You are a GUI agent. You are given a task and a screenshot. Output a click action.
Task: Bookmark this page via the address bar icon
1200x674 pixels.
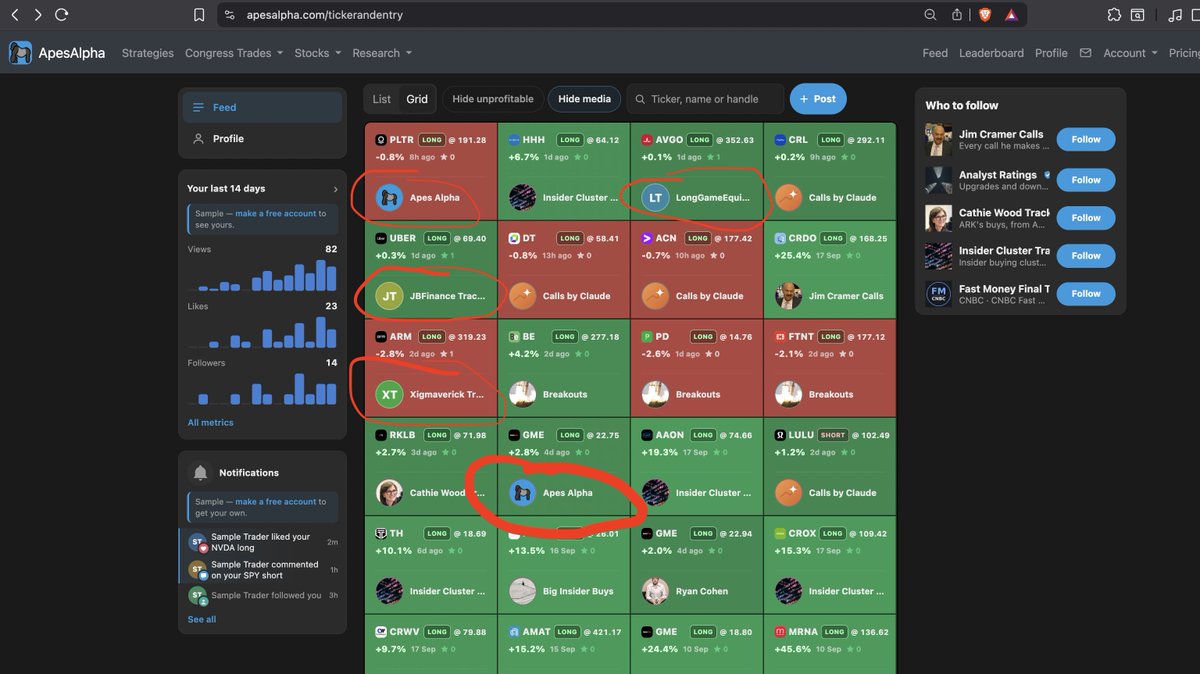pos(199,15)
